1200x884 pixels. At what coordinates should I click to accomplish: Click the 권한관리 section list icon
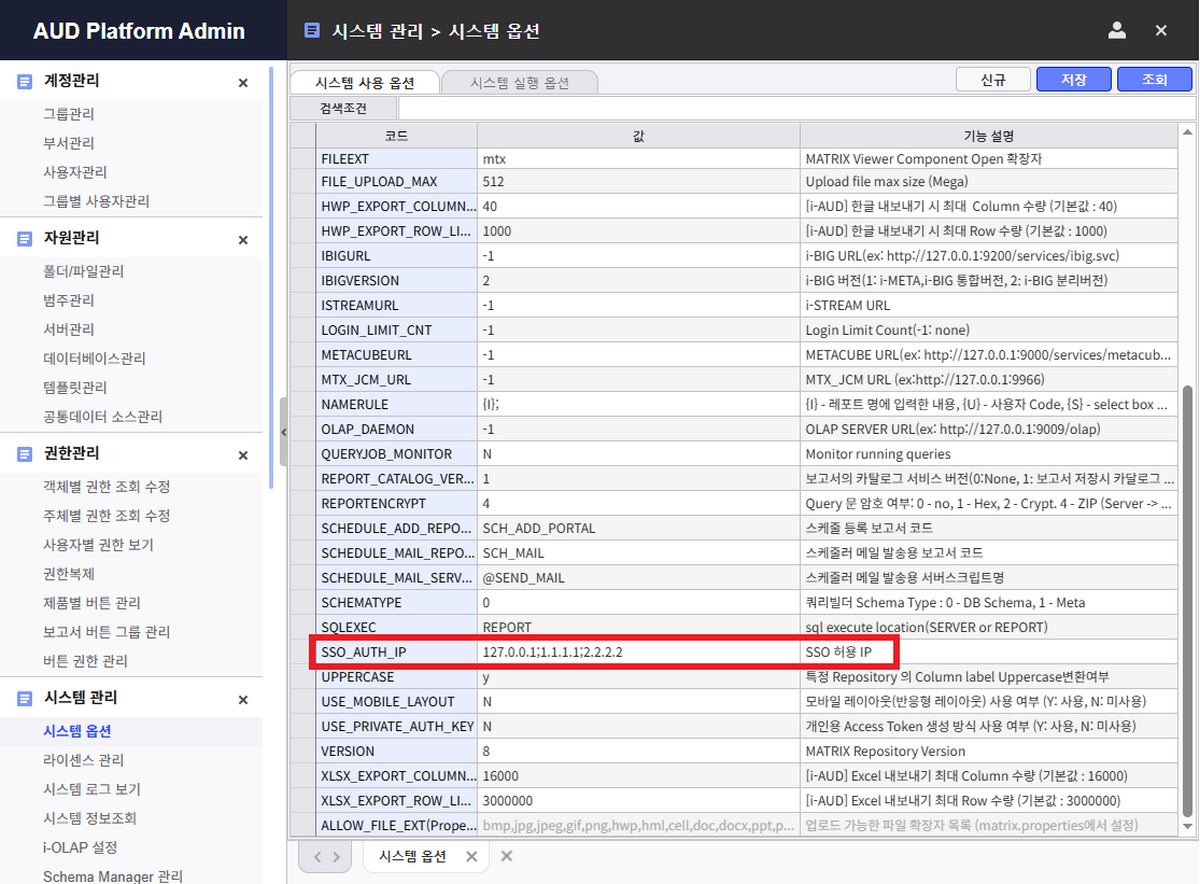click(25, 454)
